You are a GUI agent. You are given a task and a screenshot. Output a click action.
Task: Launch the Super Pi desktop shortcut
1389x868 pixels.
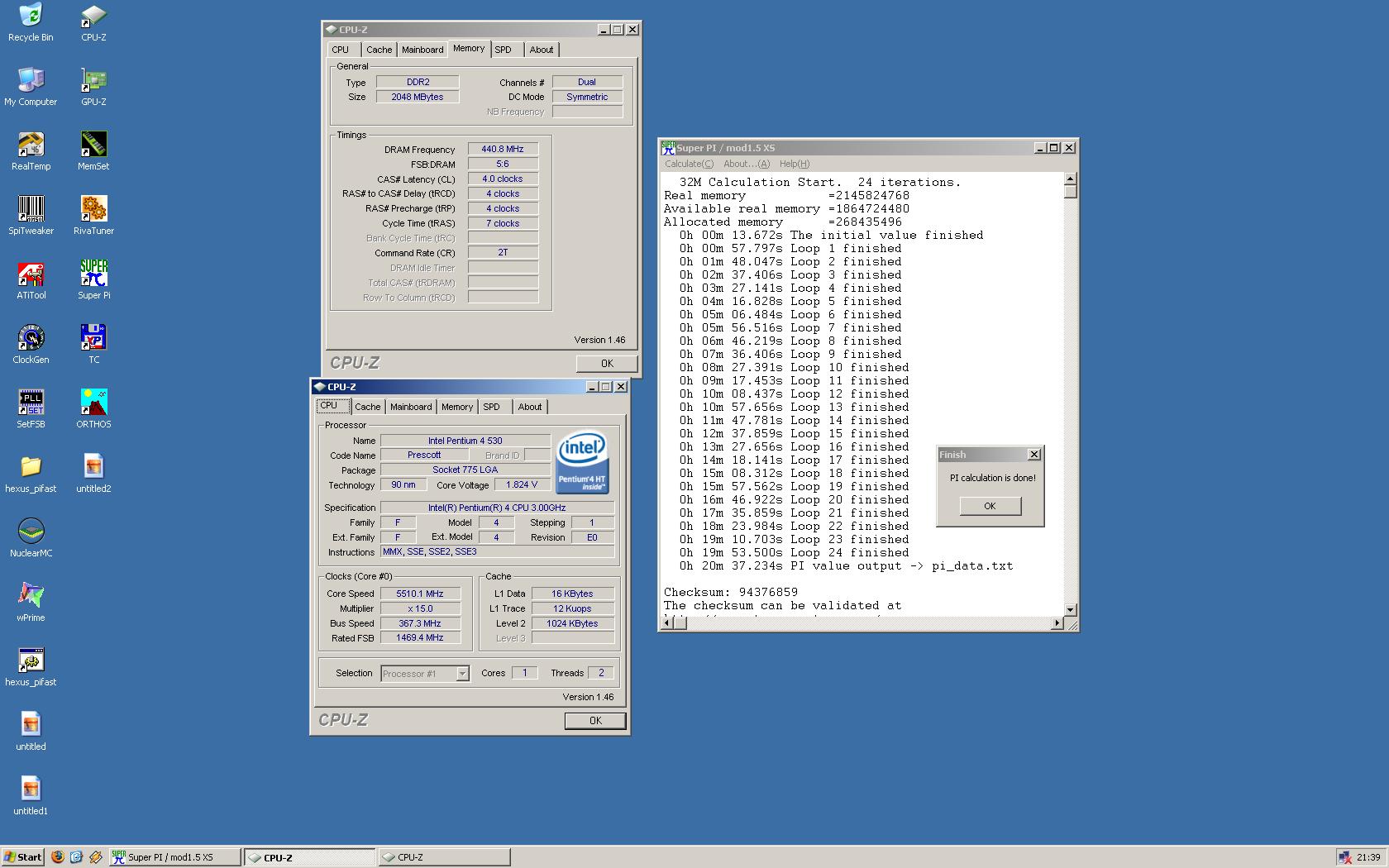[x=93, y=280]
